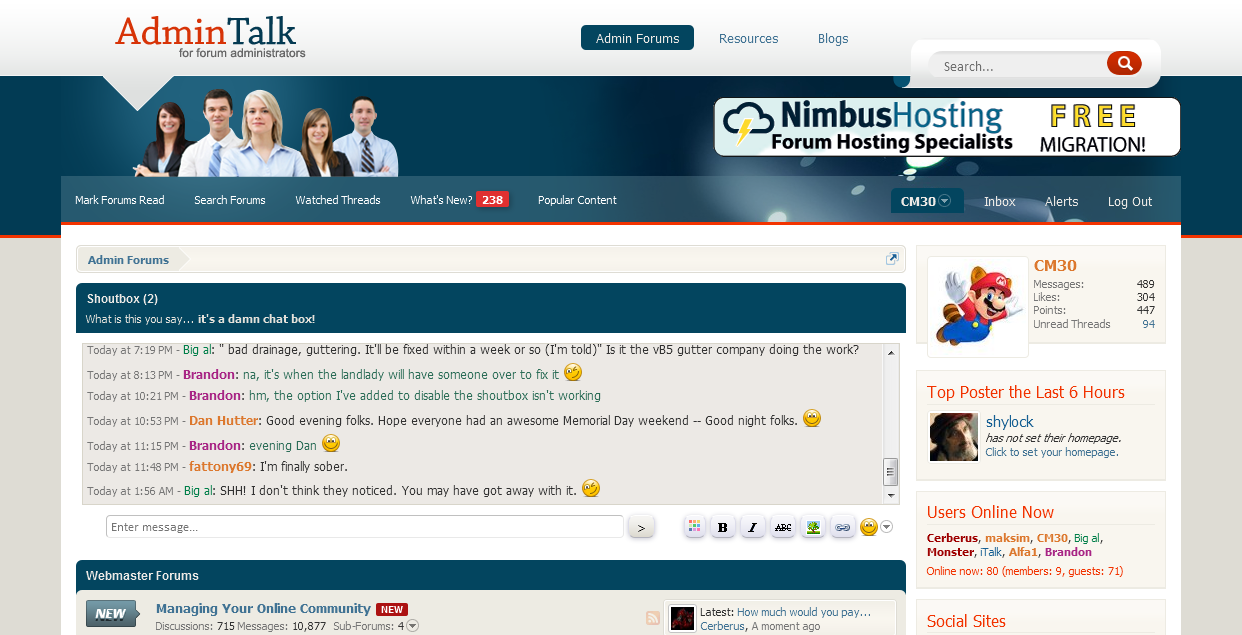The width and height of the screenshot is (1242, 635).
Task: Open Monster in Users Online Now
Action: (x=950, y=552)
